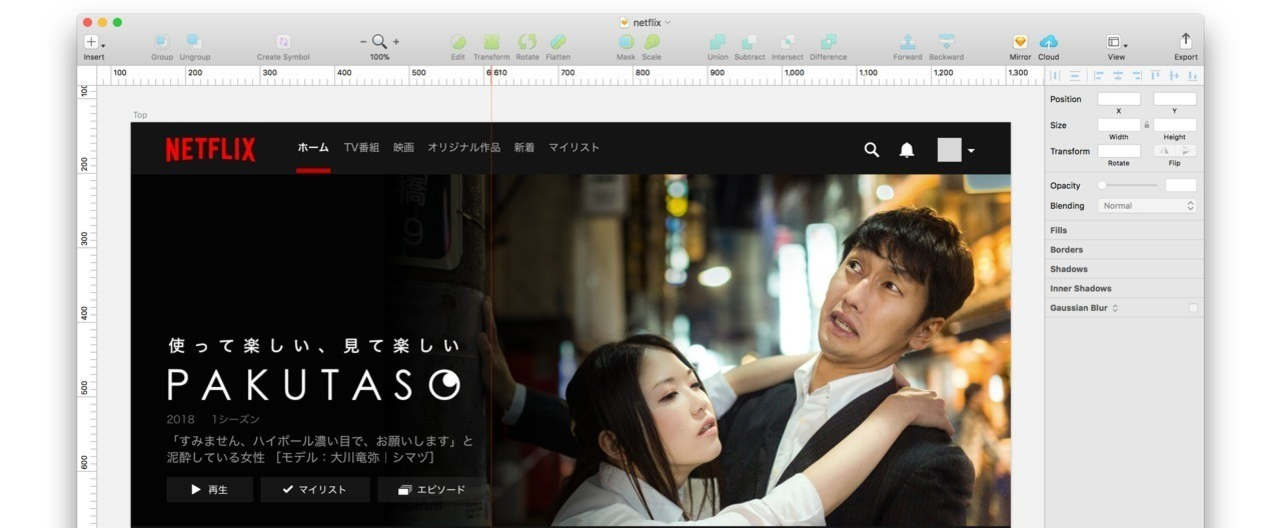1280x528 pixels.
Task: Select the ホーム nav item
Action: [x=313, y=147]
